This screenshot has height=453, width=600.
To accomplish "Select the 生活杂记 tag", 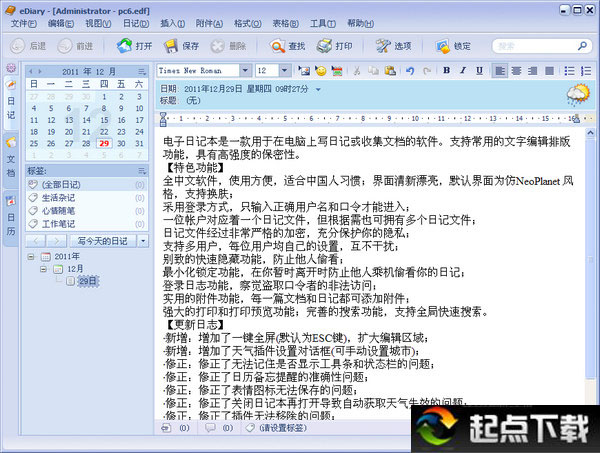I will pos(87,198).
